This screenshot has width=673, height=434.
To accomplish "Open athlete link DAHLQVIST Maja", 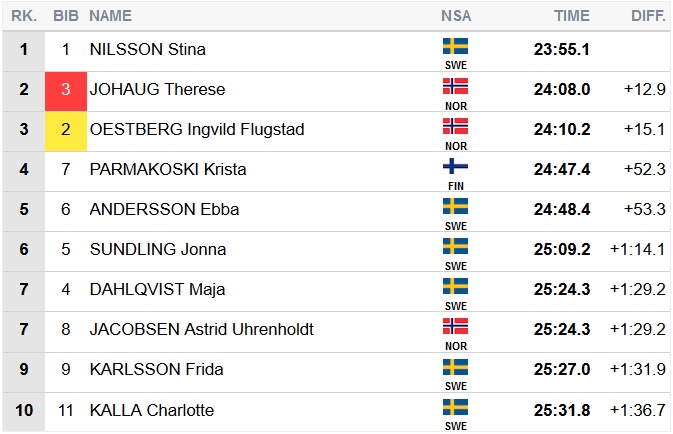I will 157,290.
